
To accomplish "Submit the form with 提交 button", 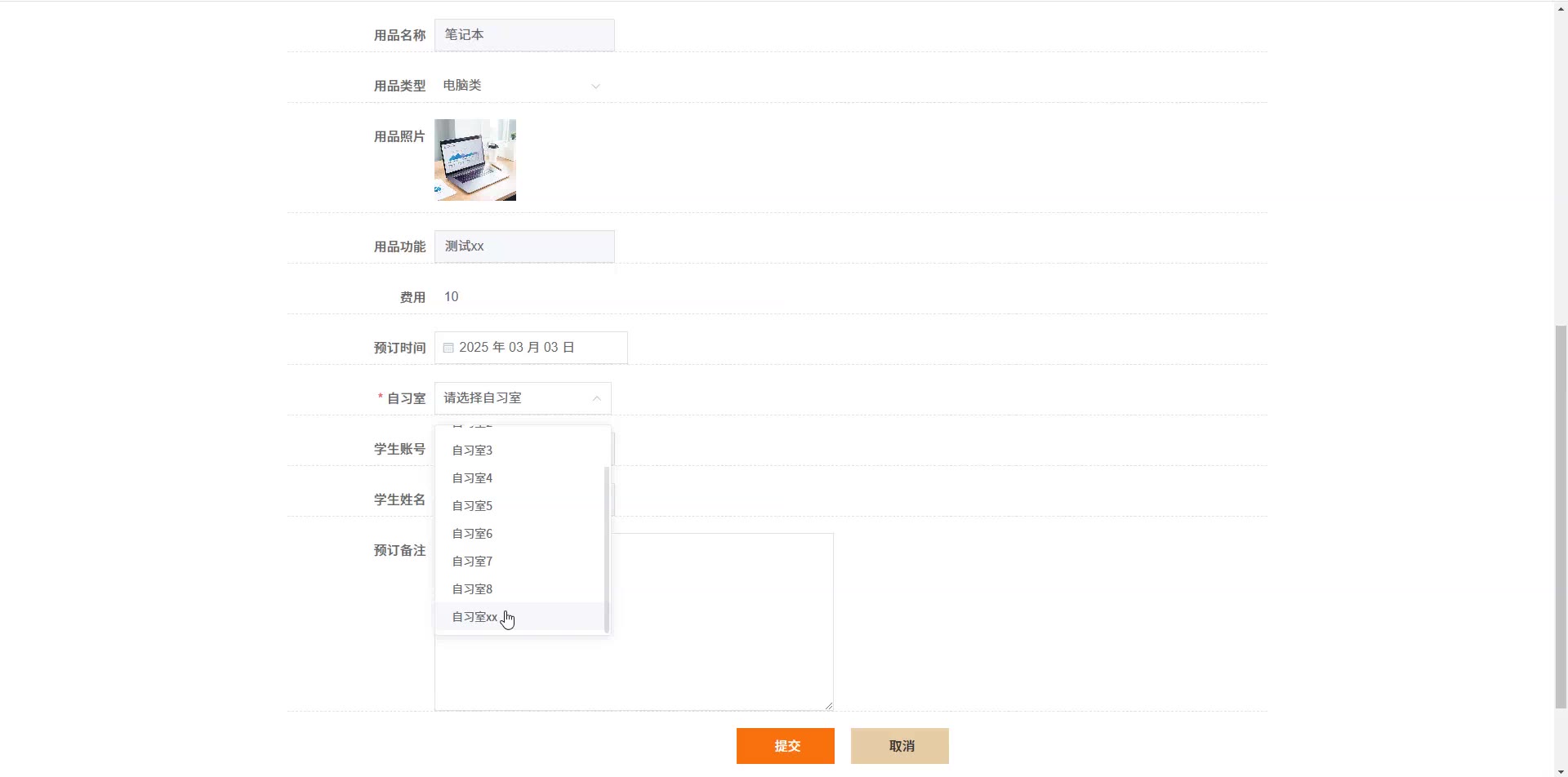I will click(786, 746).
